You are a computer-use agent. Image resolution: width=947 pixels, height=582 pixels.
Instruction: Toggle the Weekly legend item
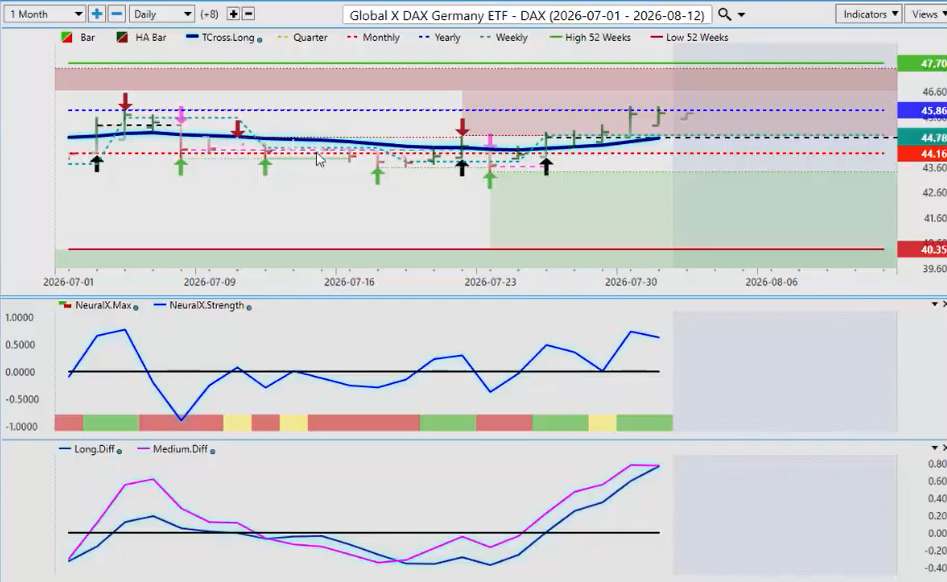(x=504, y=37)
